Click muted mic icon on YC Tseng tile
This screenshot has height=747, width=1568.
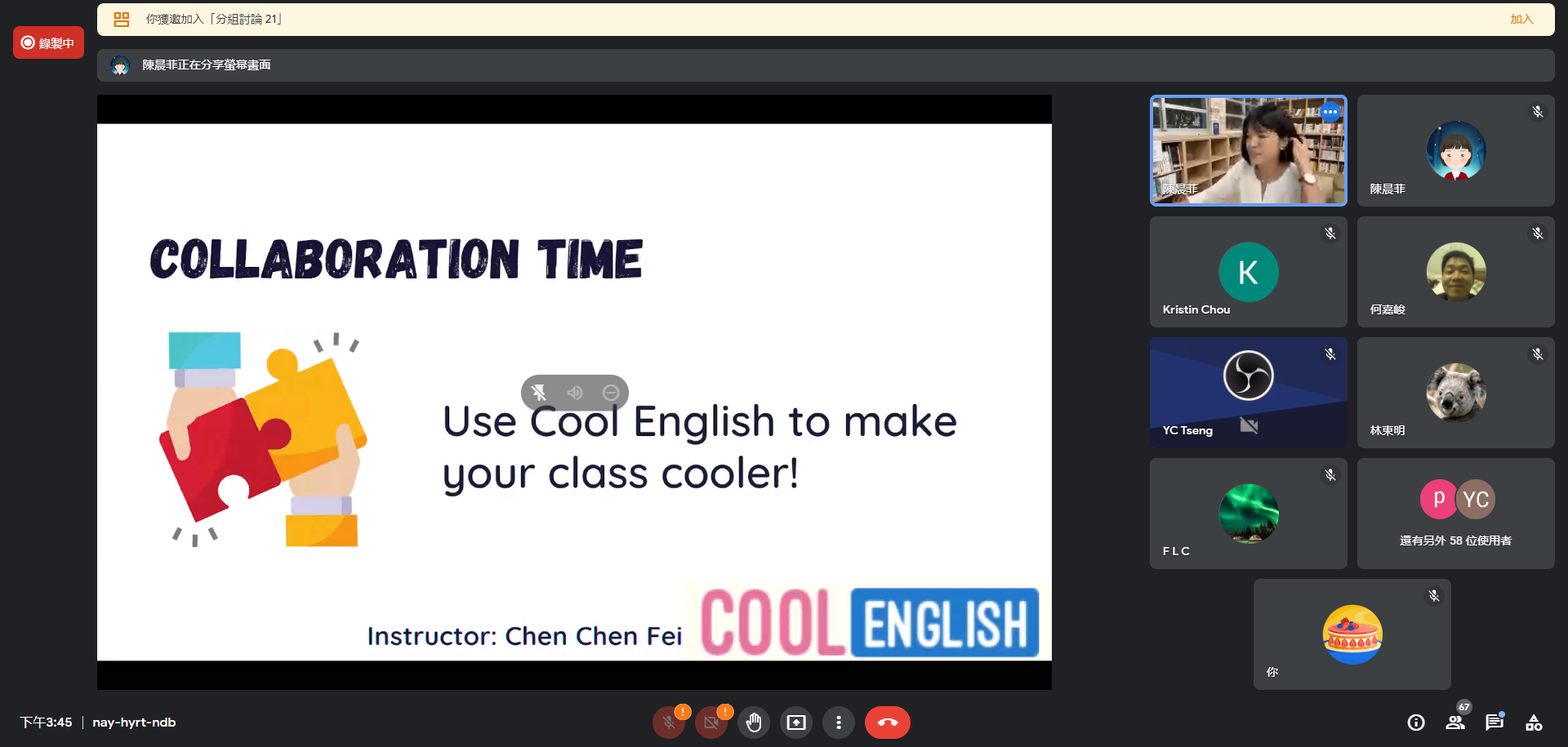click(1330, 354)
